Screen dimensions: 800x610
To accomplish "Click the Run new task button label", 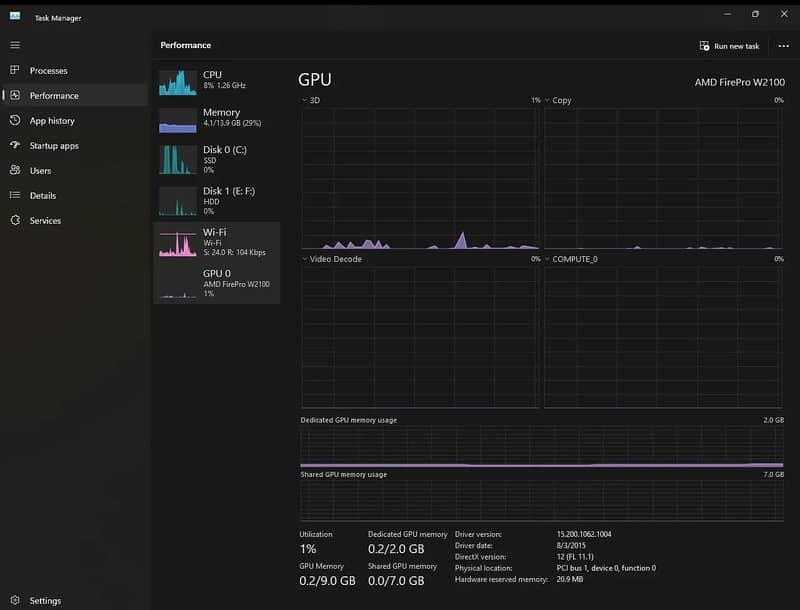I will 737,46.
